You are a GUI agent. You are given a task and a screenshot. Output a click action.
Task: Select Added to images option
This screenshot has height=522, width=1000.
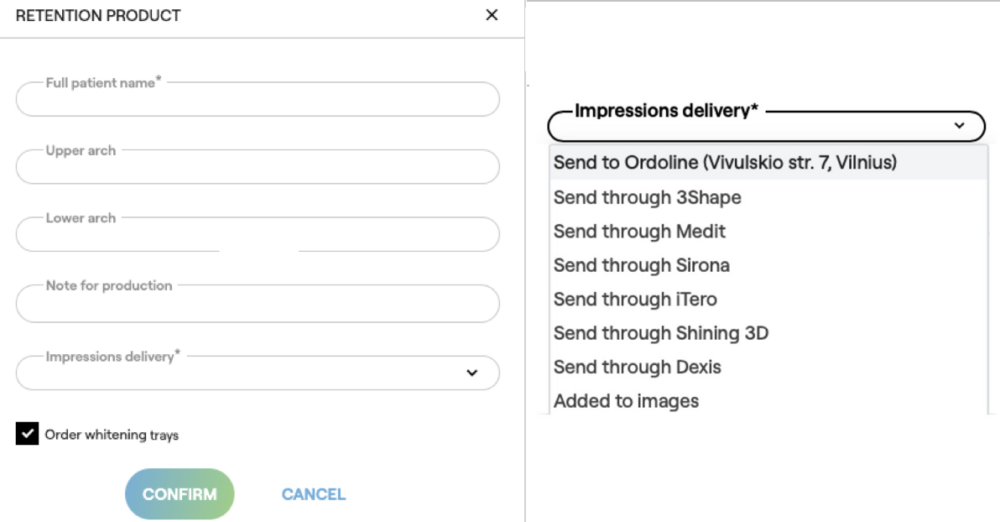pyautogui.click(x=626, y=401)
